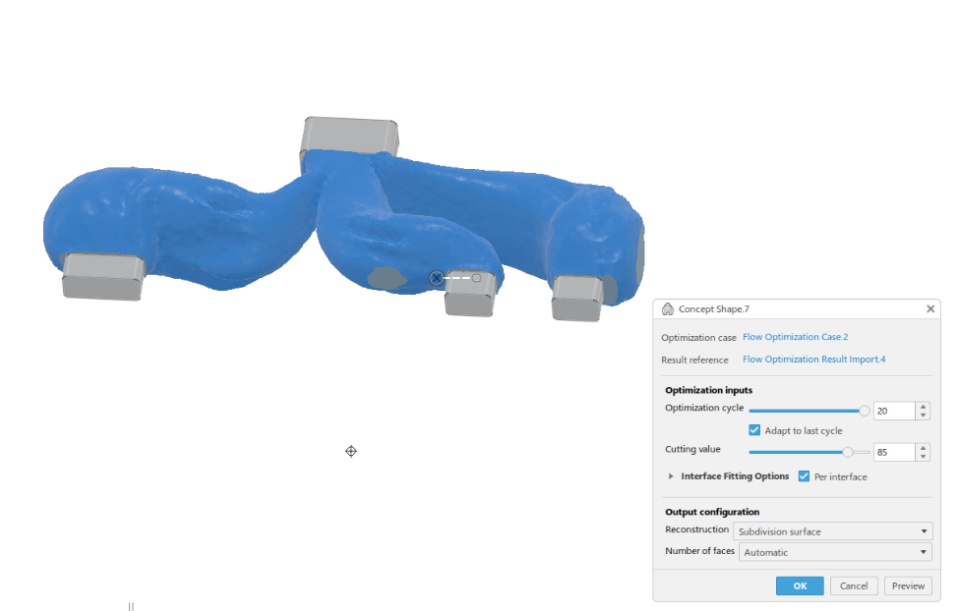Click the Cutting value slider handle

[847, 452]
